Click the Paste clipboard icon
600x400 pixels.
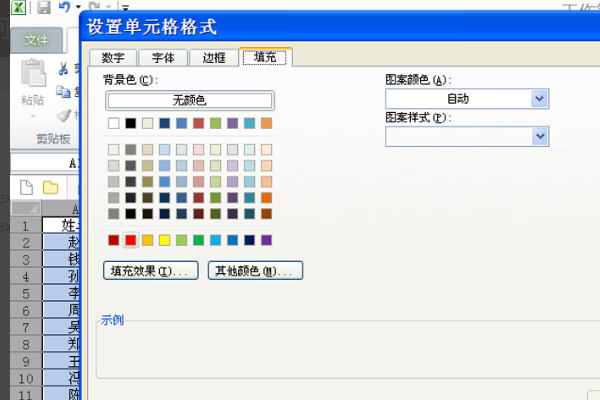point(33,77)
